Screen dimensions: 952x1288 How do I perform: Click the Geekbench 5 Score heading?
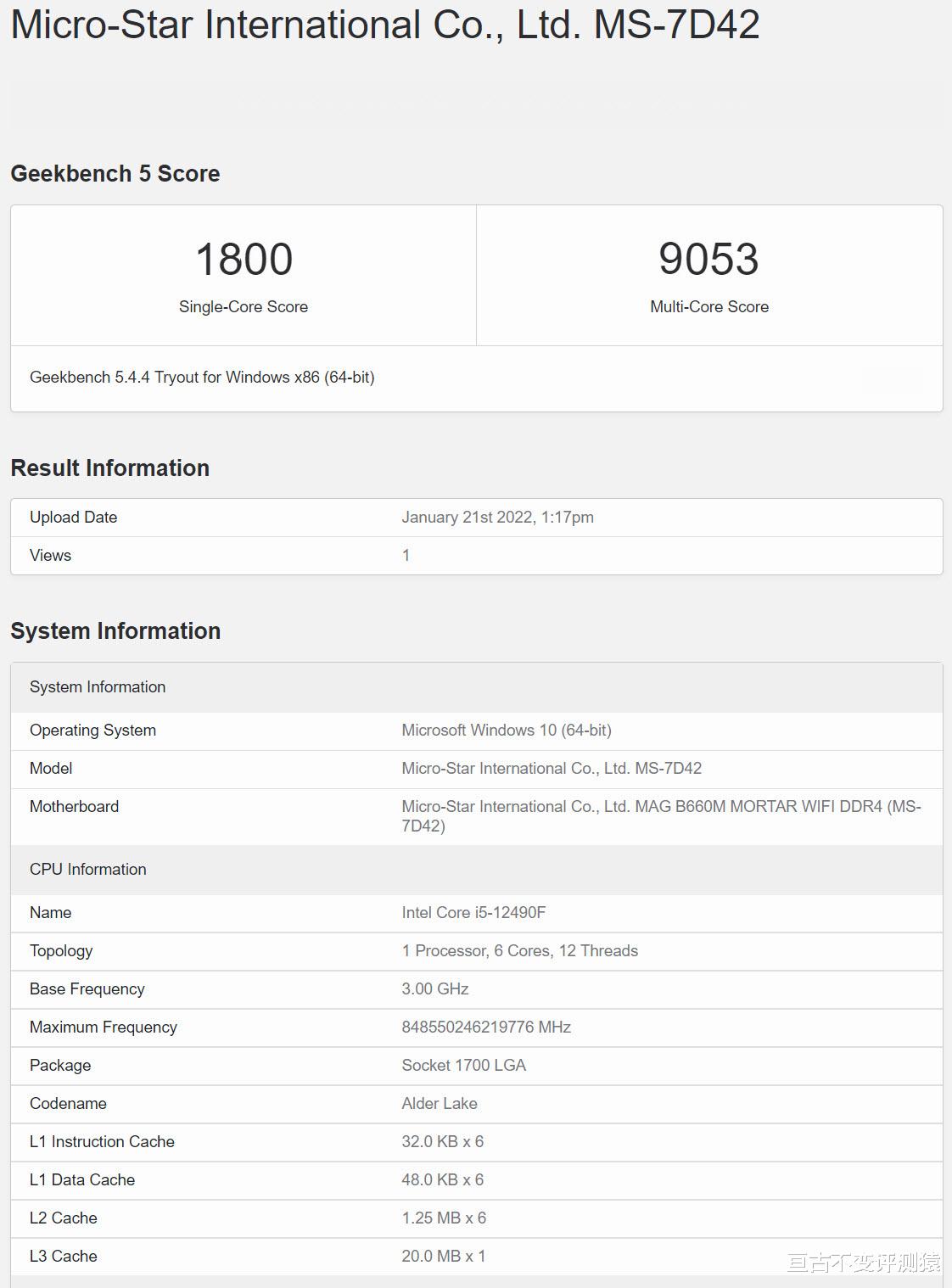click(x=115, y=173)
